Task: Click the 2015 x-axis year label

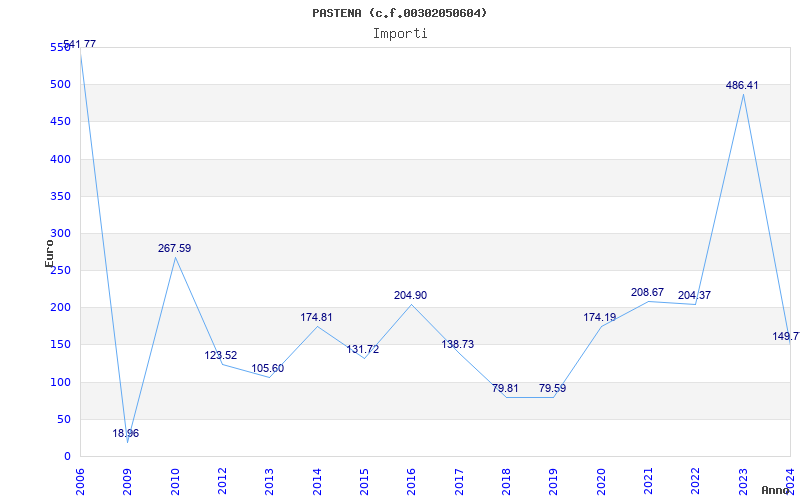Action: coord(364,482)
